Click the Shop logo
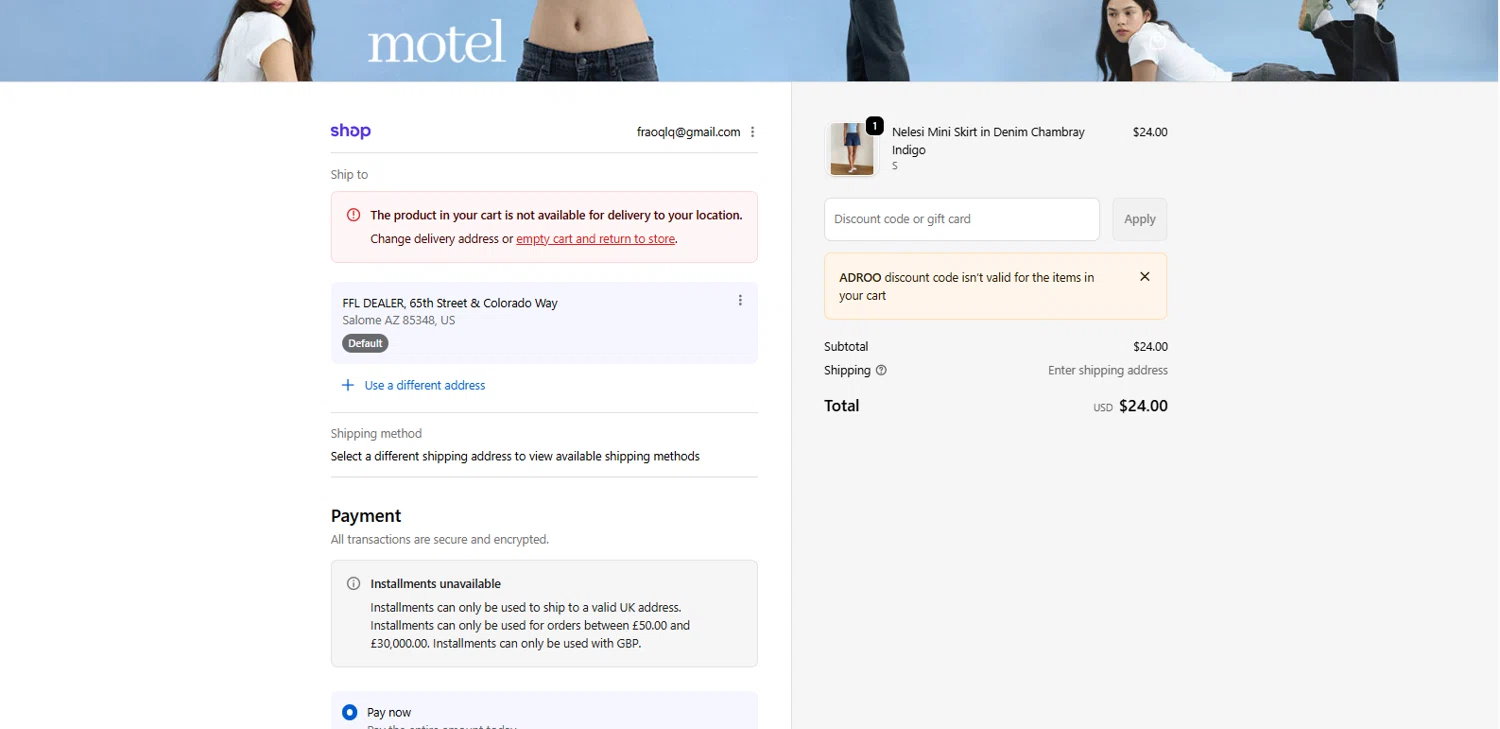 coord(350,131)
